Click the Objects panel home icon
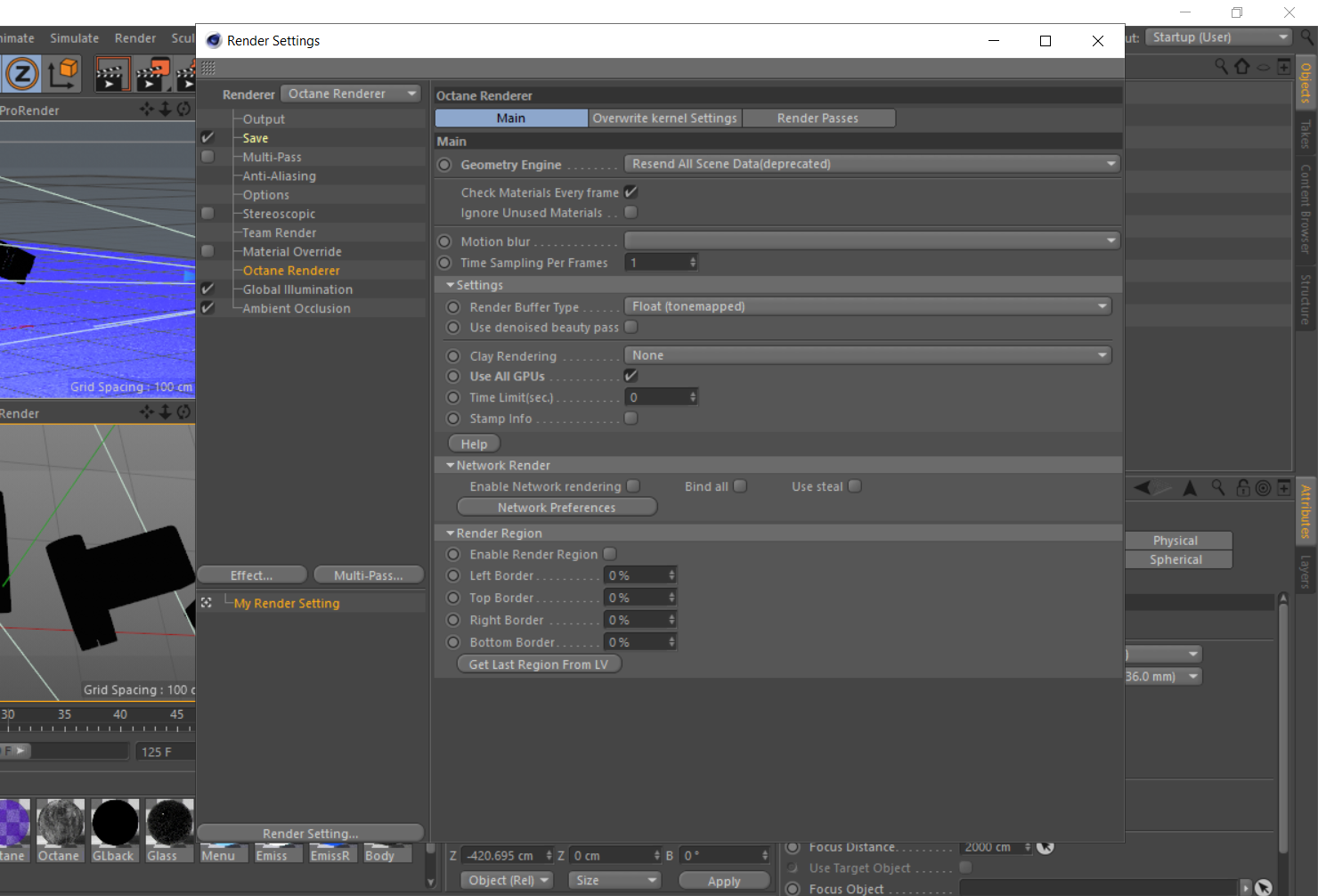The width and height of the screenshot is (1318, 896). 1242,67
